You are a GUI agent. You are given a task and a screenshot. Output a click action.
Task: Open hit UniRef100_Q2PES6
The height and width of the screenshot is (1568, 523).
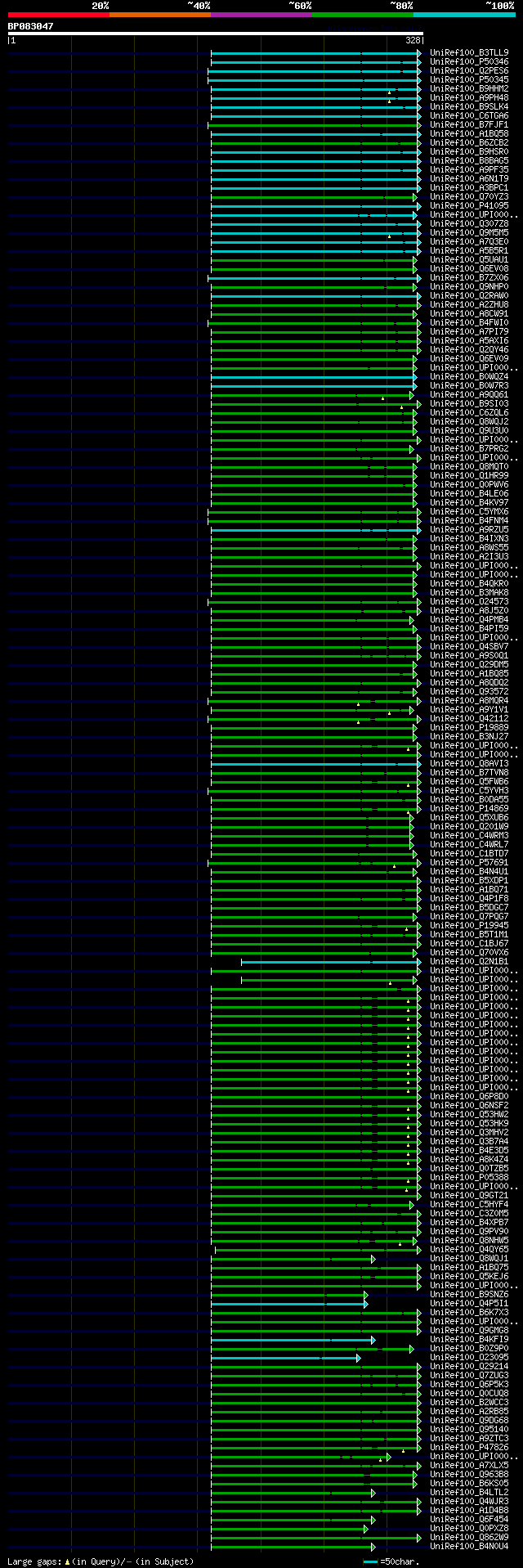pyautogui.click(x=469, y=70)
